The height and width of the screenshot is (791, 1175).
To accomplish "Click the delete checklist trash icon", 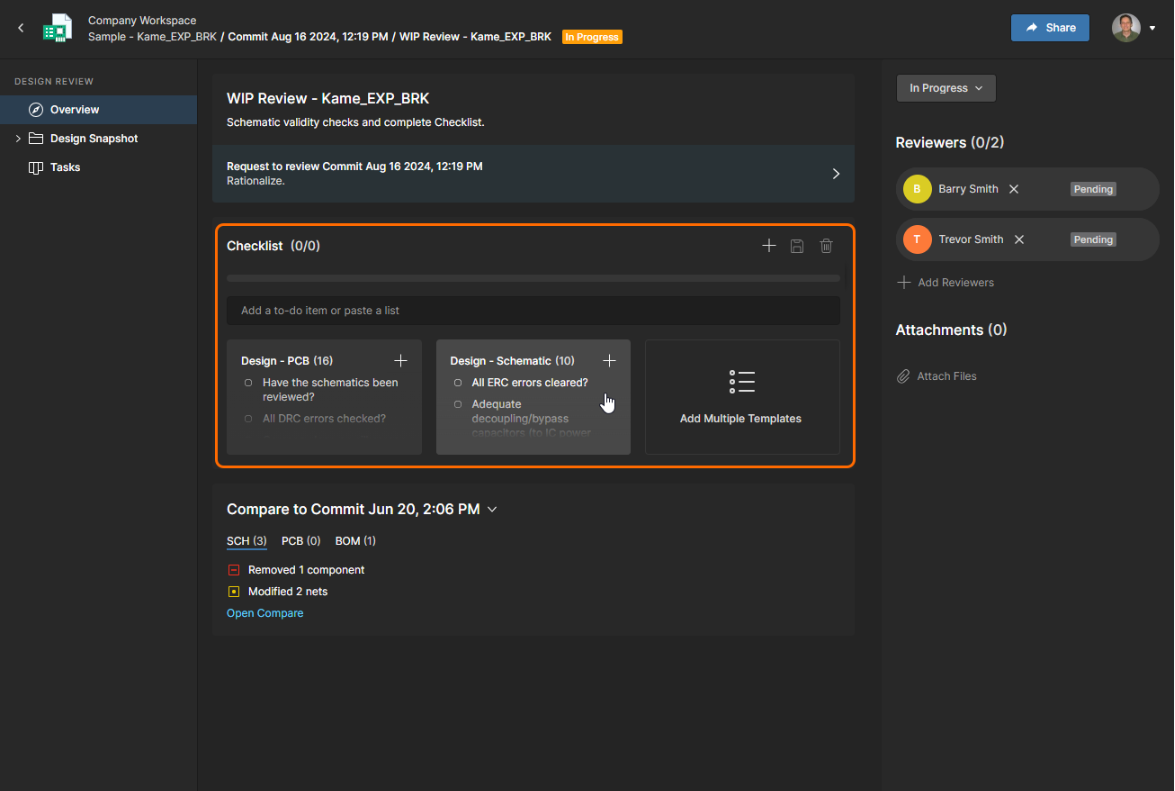I will 826,246.
